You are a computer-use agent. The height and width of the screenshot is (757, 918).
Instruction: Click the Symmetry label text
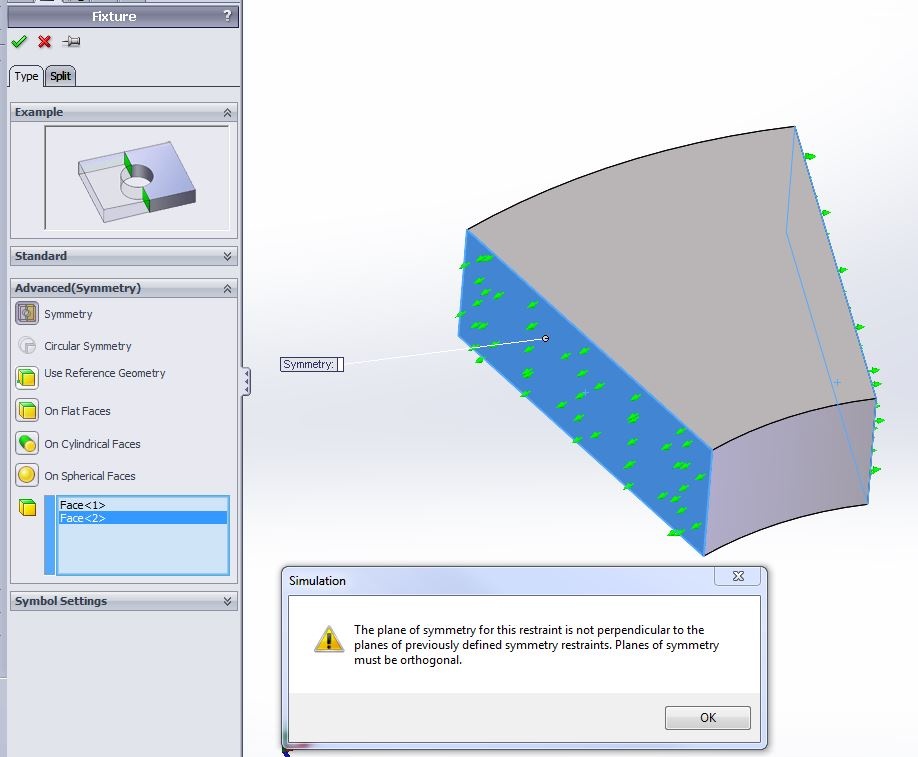tap(68, 314)
